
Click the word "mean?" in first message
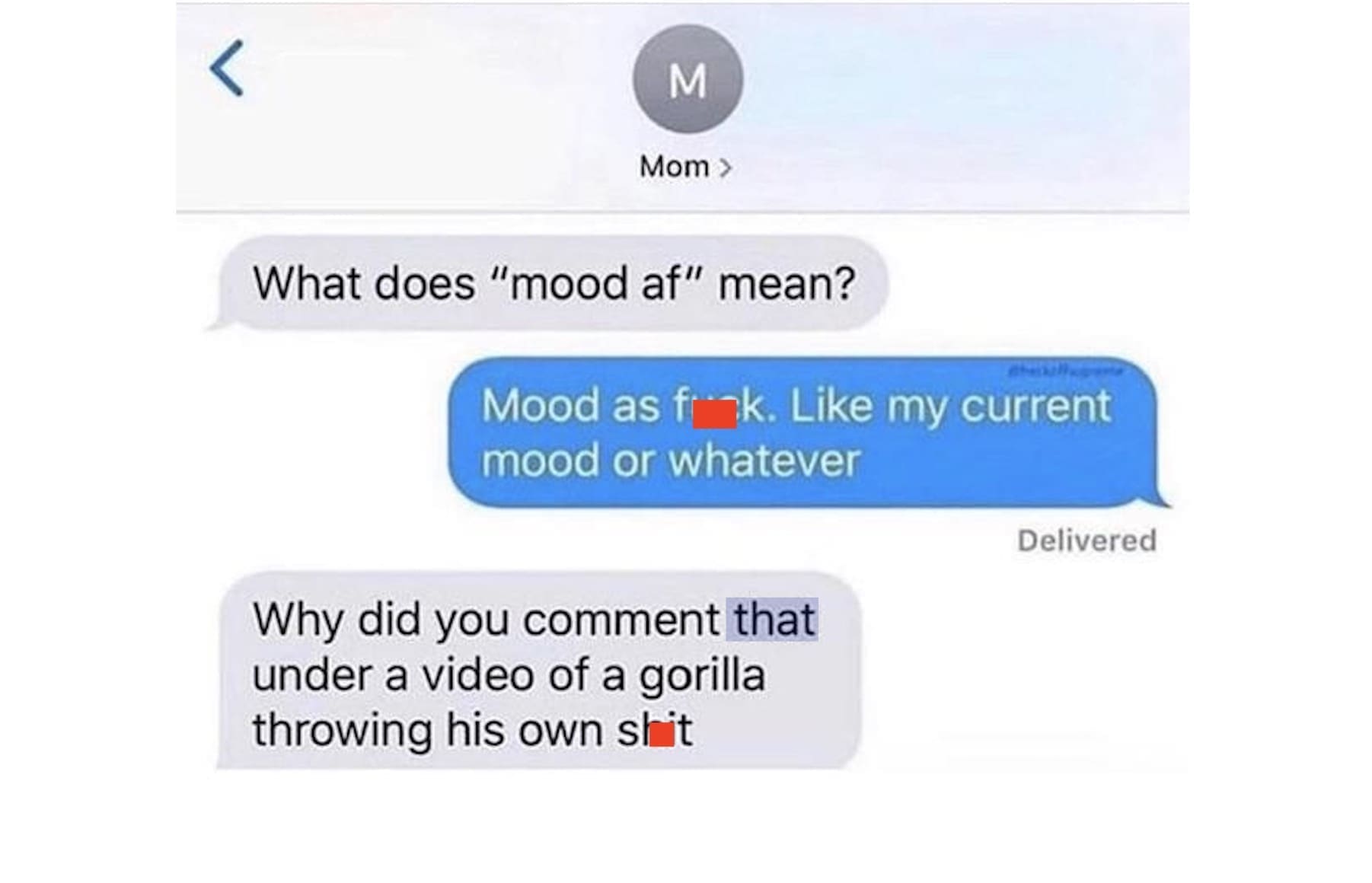787,284
